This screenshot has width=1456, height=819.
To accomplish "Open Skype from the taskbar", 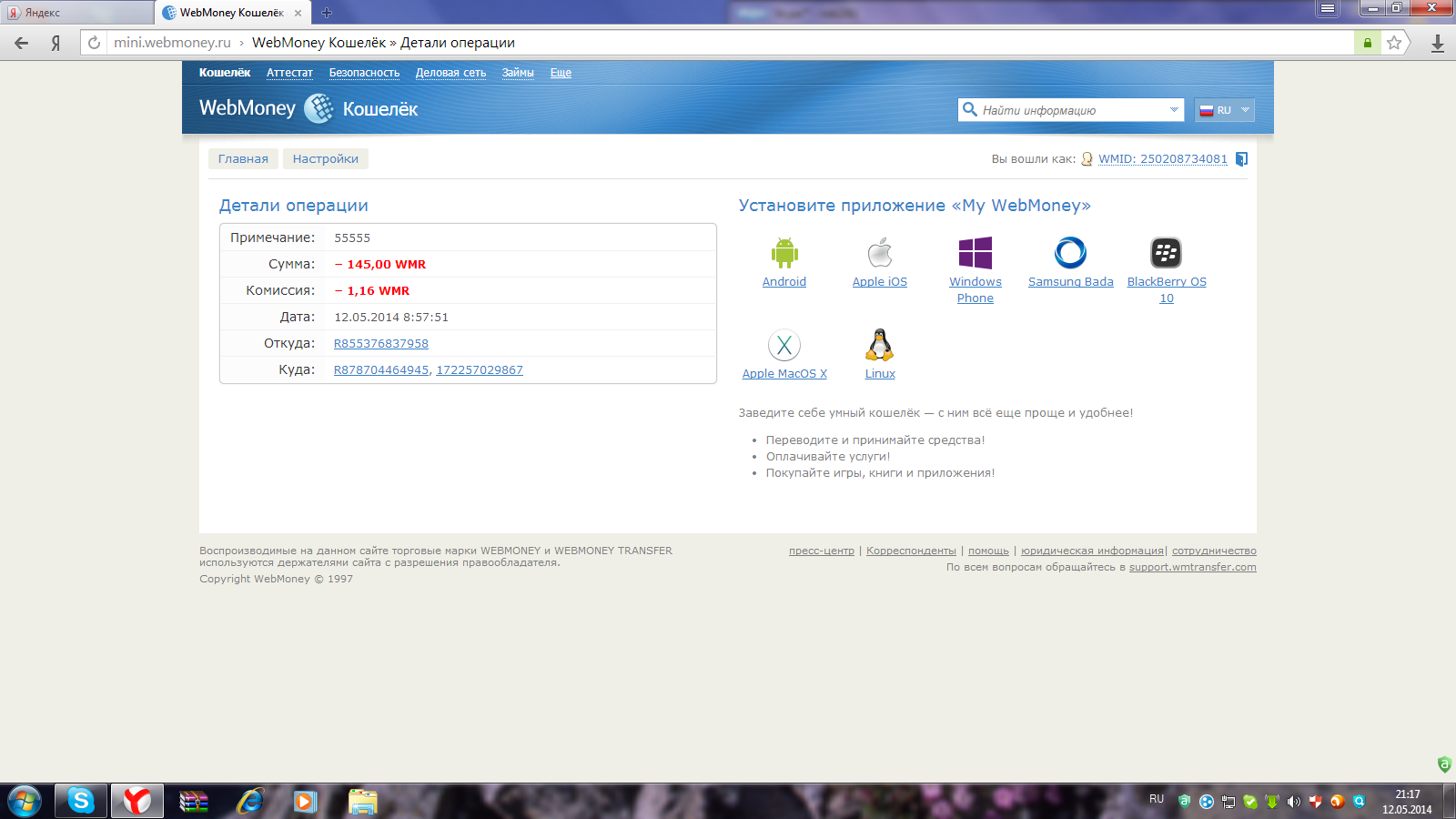I will (81, 801).
